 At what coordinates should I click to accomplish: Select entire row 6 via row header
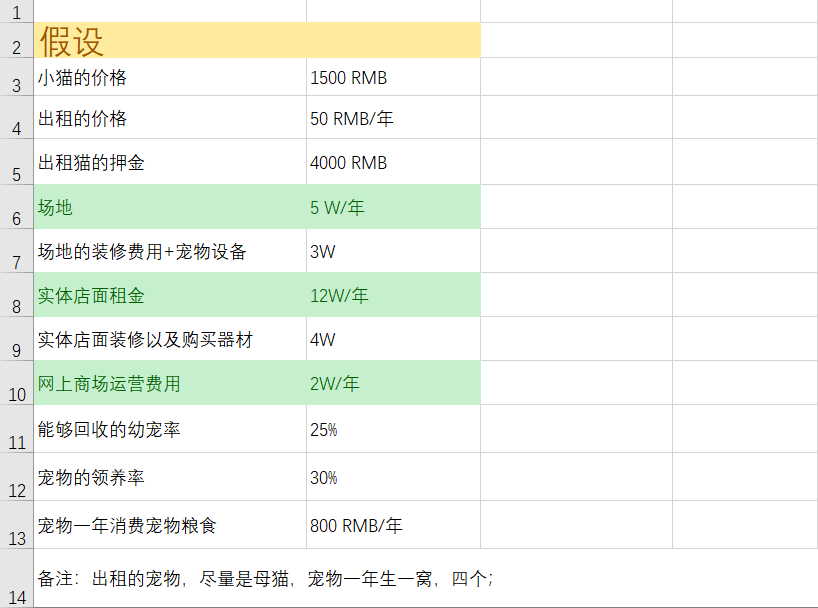click(16, 217)
